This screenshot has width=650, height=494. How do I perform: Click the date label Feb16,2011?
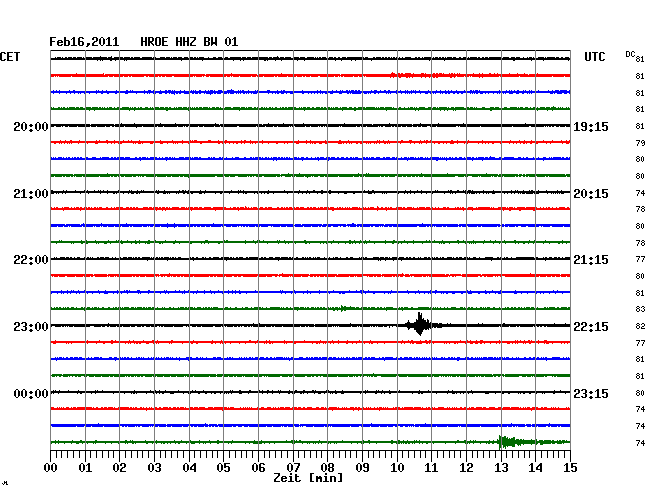[84, 42]
